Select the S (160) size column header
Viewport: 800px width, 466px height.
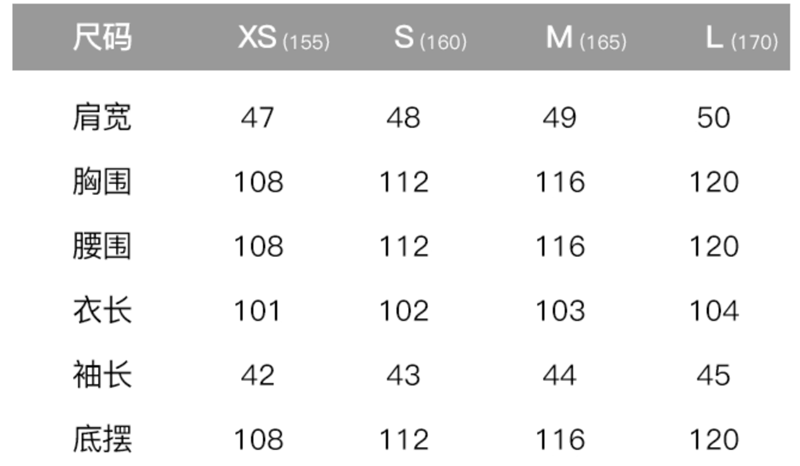[x=430, y=38]
